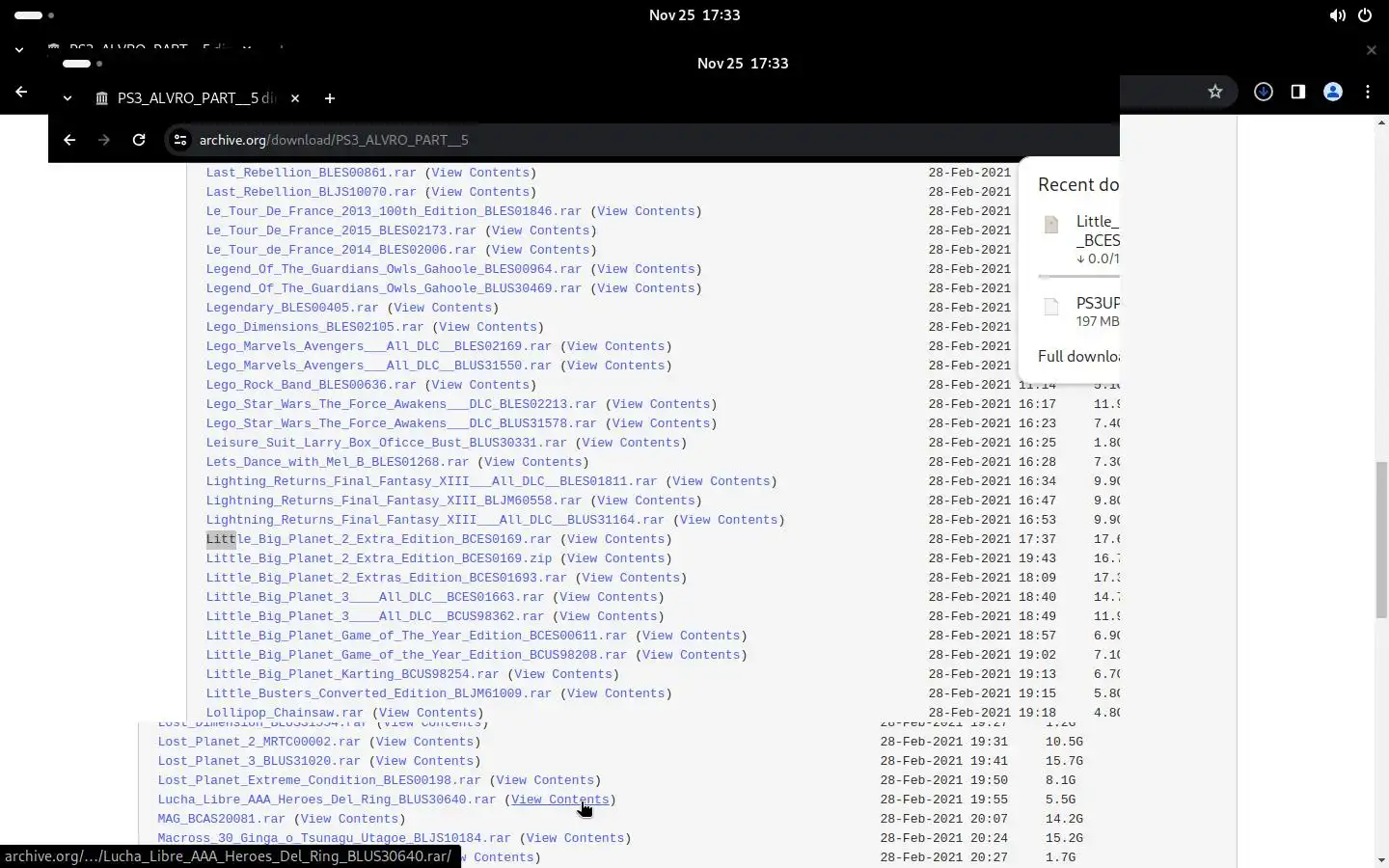Open Little_Big_Planet_3 All_DLC BCES01663.rar
The width and height of the screenshot is (1389, 868).
click(x=375, y=597)
